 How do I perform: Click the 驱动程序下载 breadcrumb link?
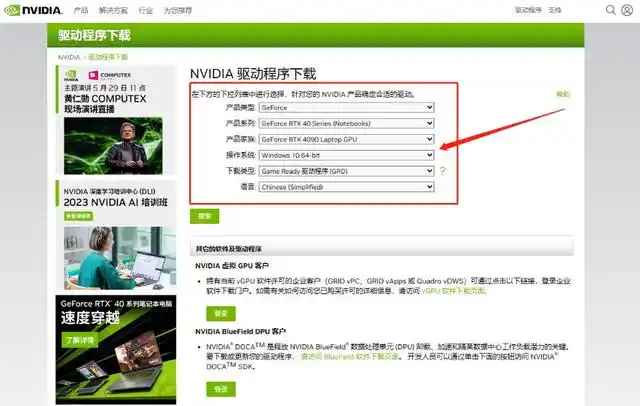(108, 57)
